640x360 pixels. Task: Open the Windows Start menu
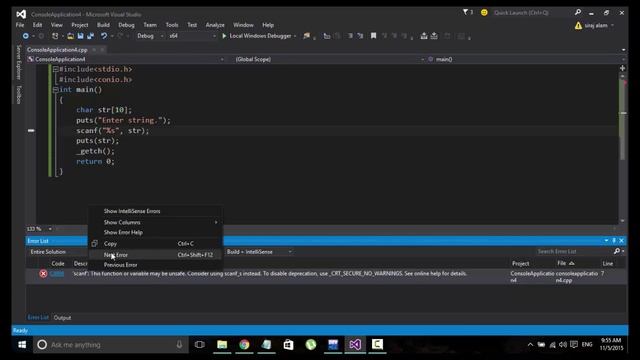click(x=22, y=345)
